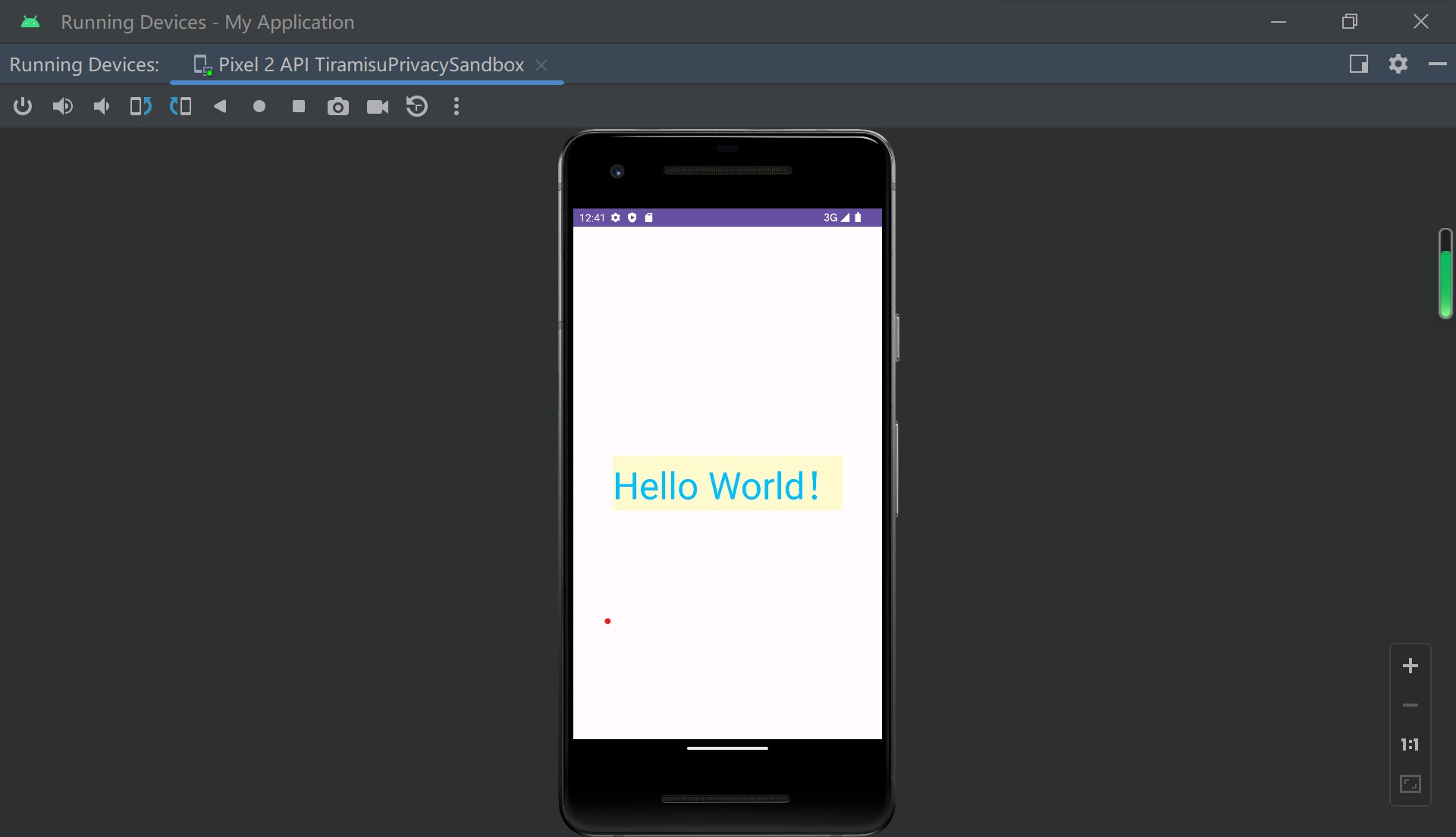Rotate the device left
1456x837 pixels.
141,107
